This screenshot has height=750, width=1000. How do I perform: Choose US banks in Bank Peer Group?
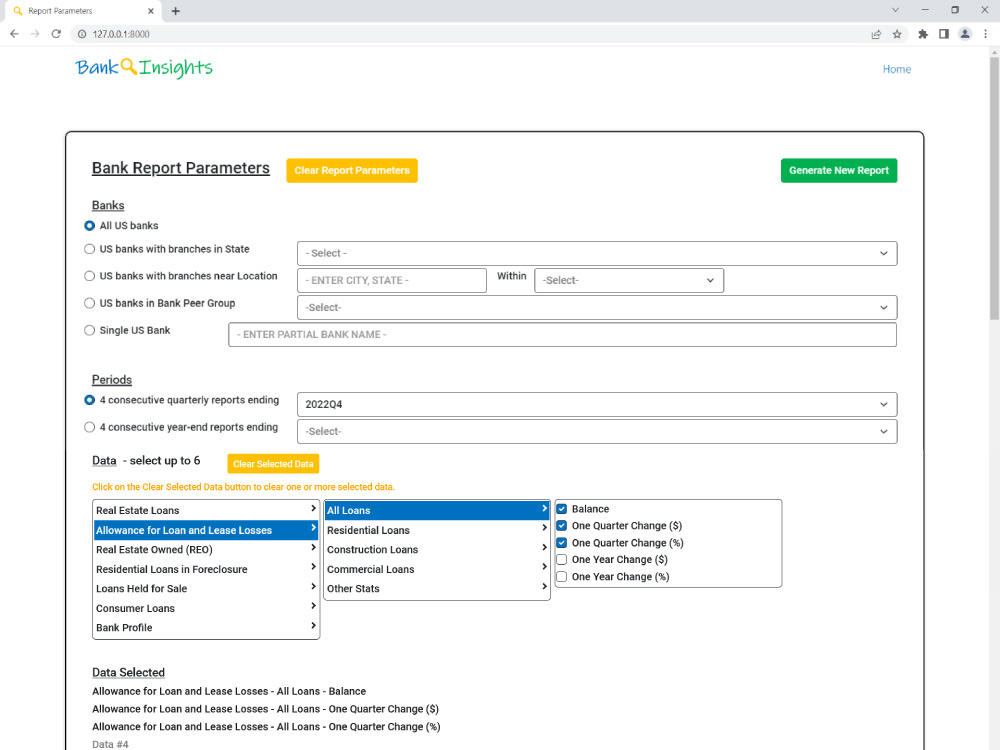pos(90,304)
